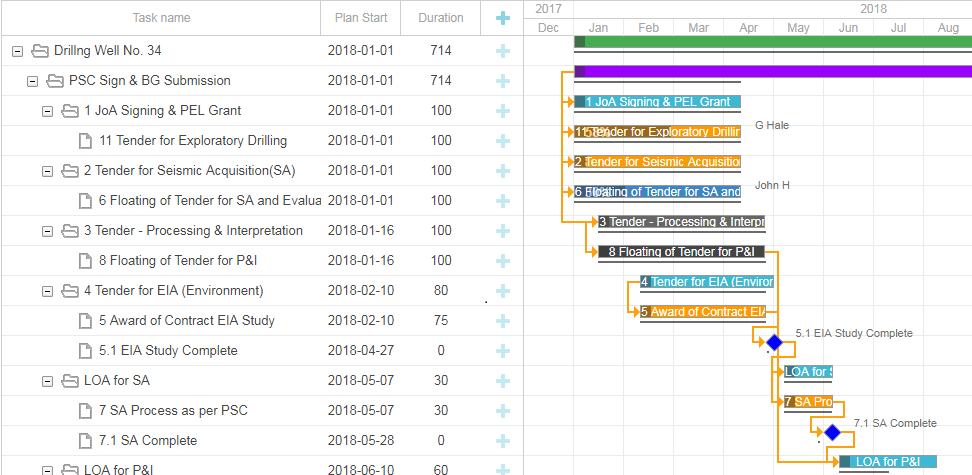Click Plan Start 2018-01-16 of 3 Tender row
Viewport: 972px width, 475px height.
pos(361,231)
